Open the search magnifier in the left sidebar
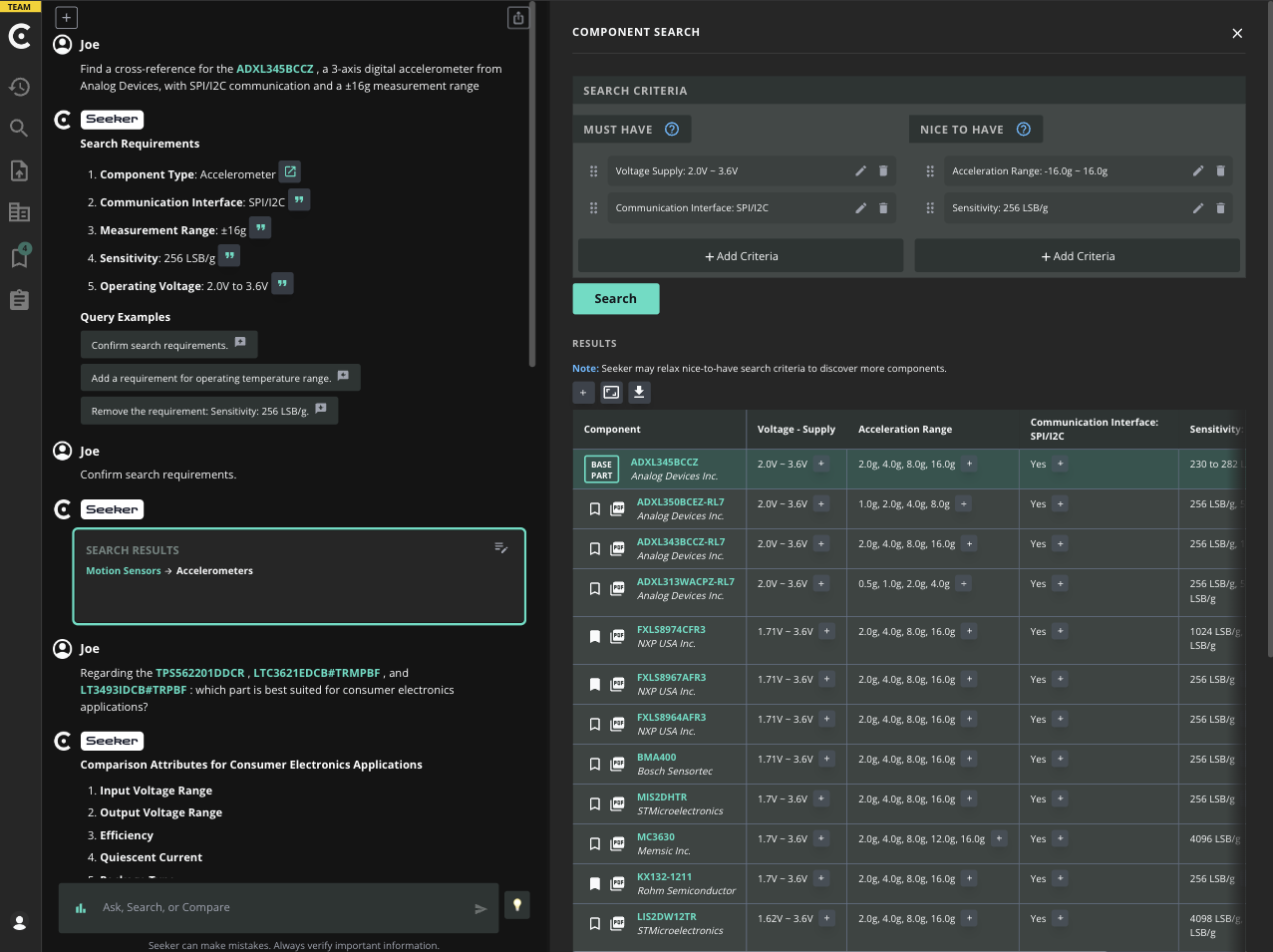This screenshot has height=952, width=1273. click(x=19, y=128)
